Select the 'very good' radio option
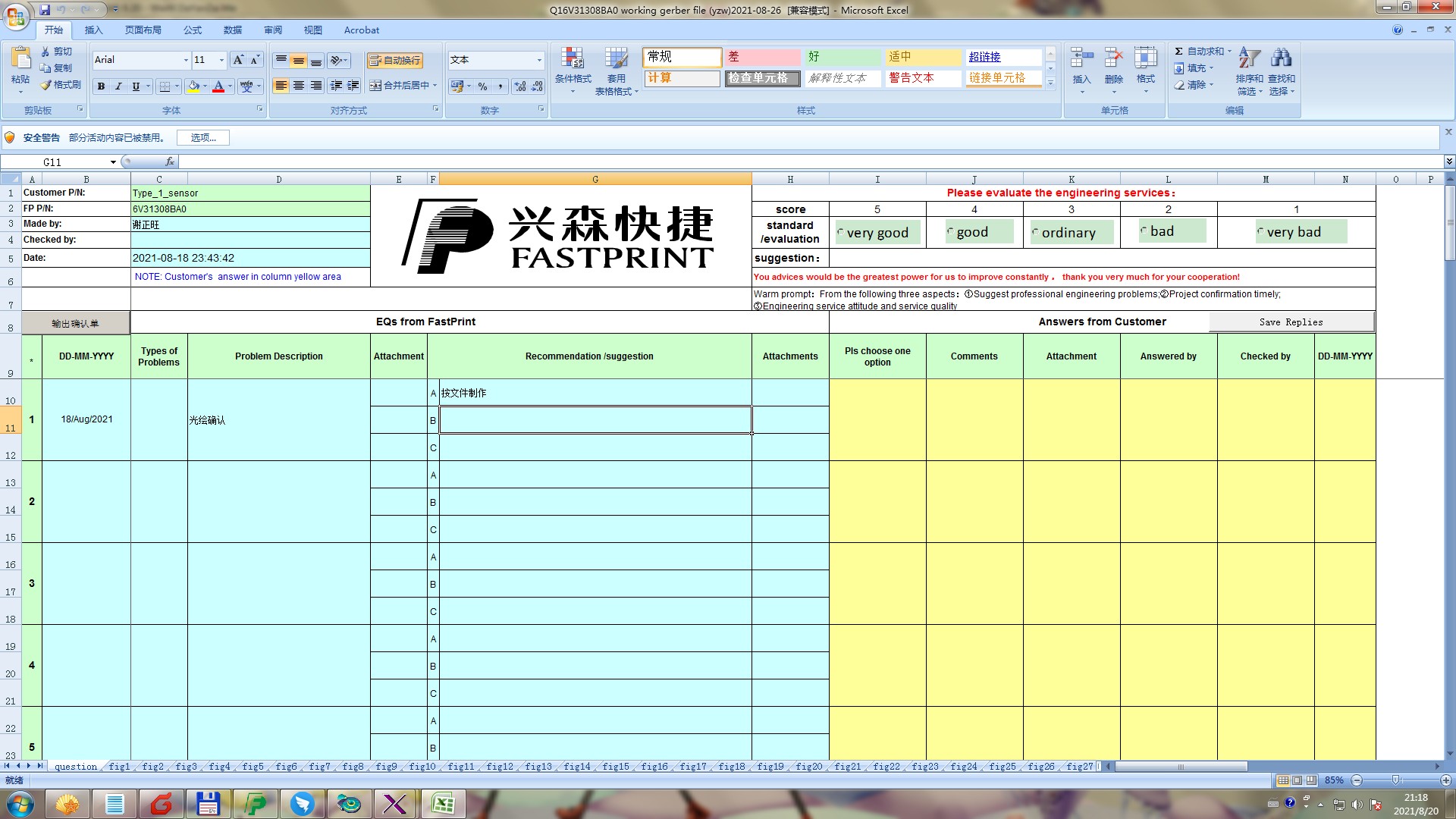This screenshot has height=819, width=1456. [x=840, y=232]
